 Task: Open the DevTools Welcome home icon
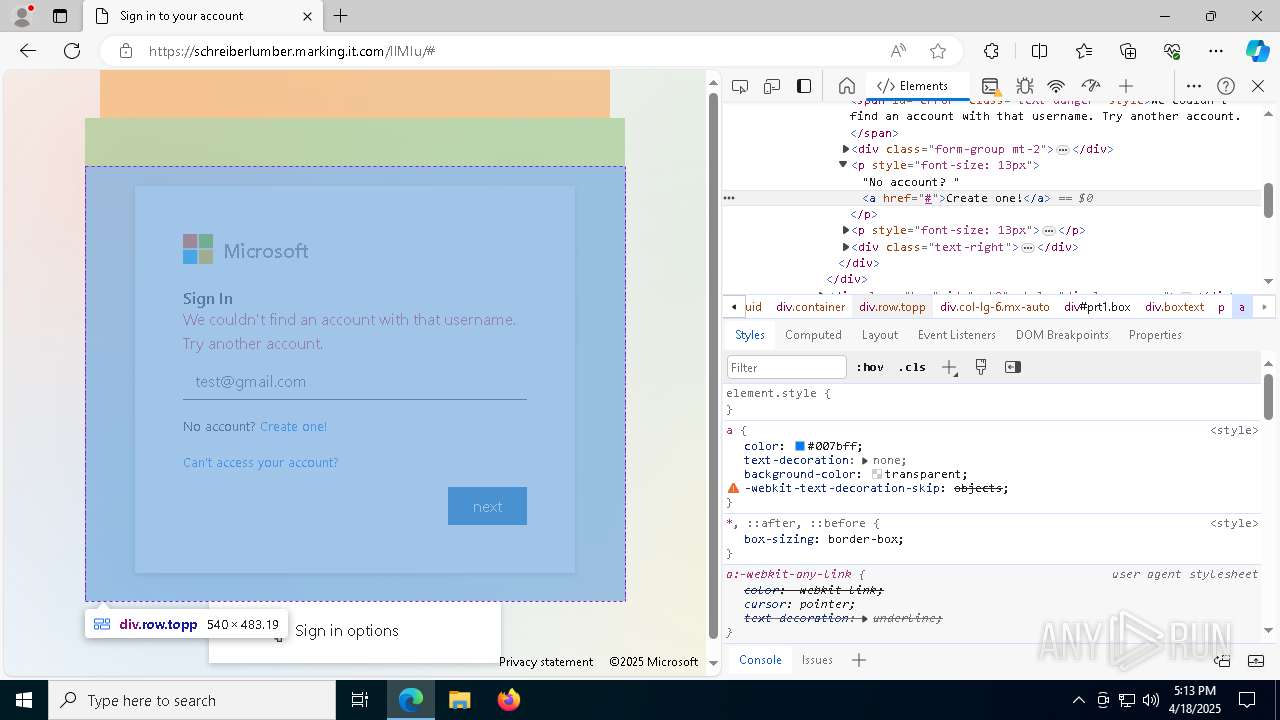(846, 86)
